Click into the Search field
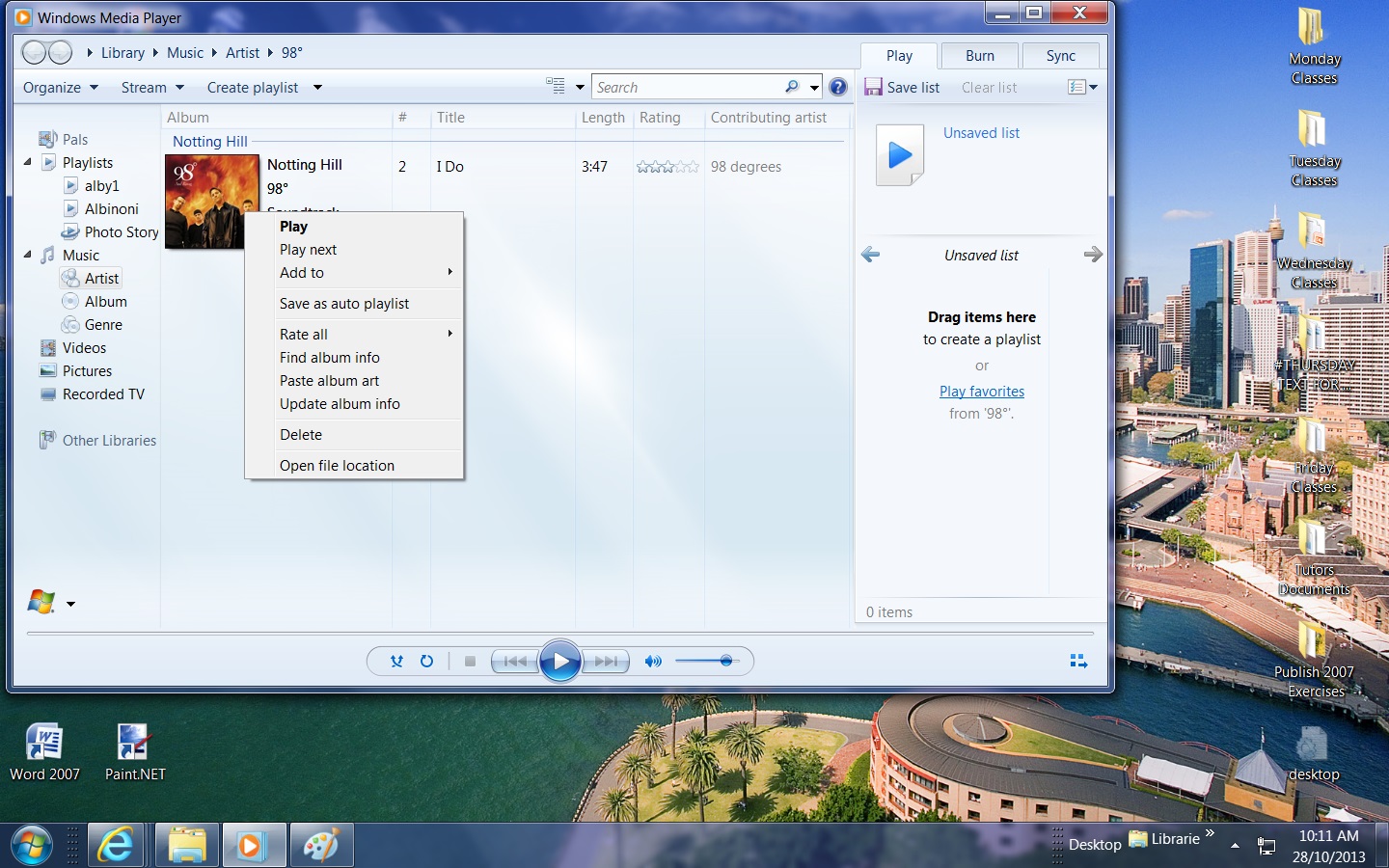This screenshot has width=1389, height=868. [x=687, y=87]
